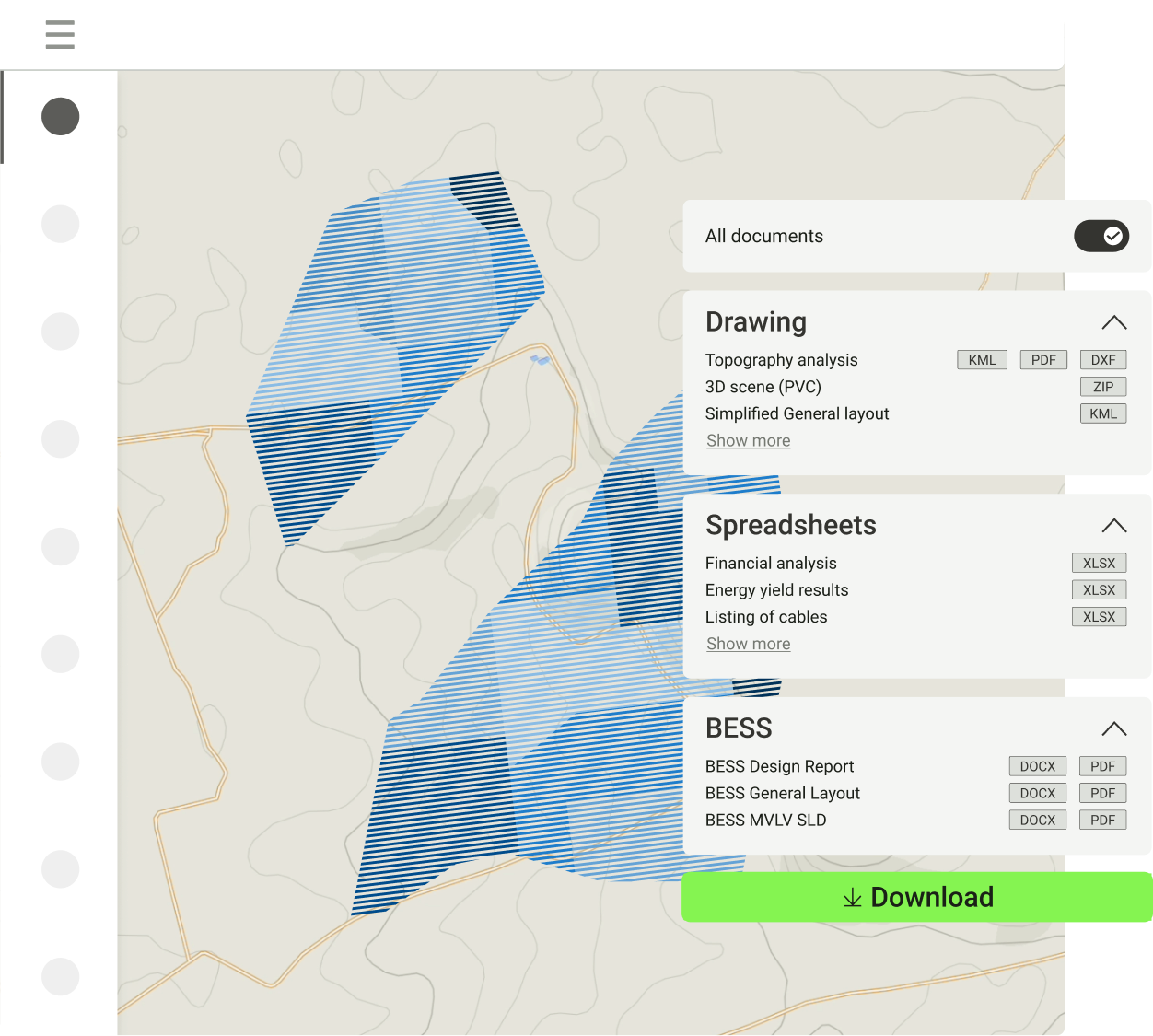Choose PDF for BESS General Layout
This screenshot has width=1153, height=1036.
pyautogui.click(x=1102, y=793)
